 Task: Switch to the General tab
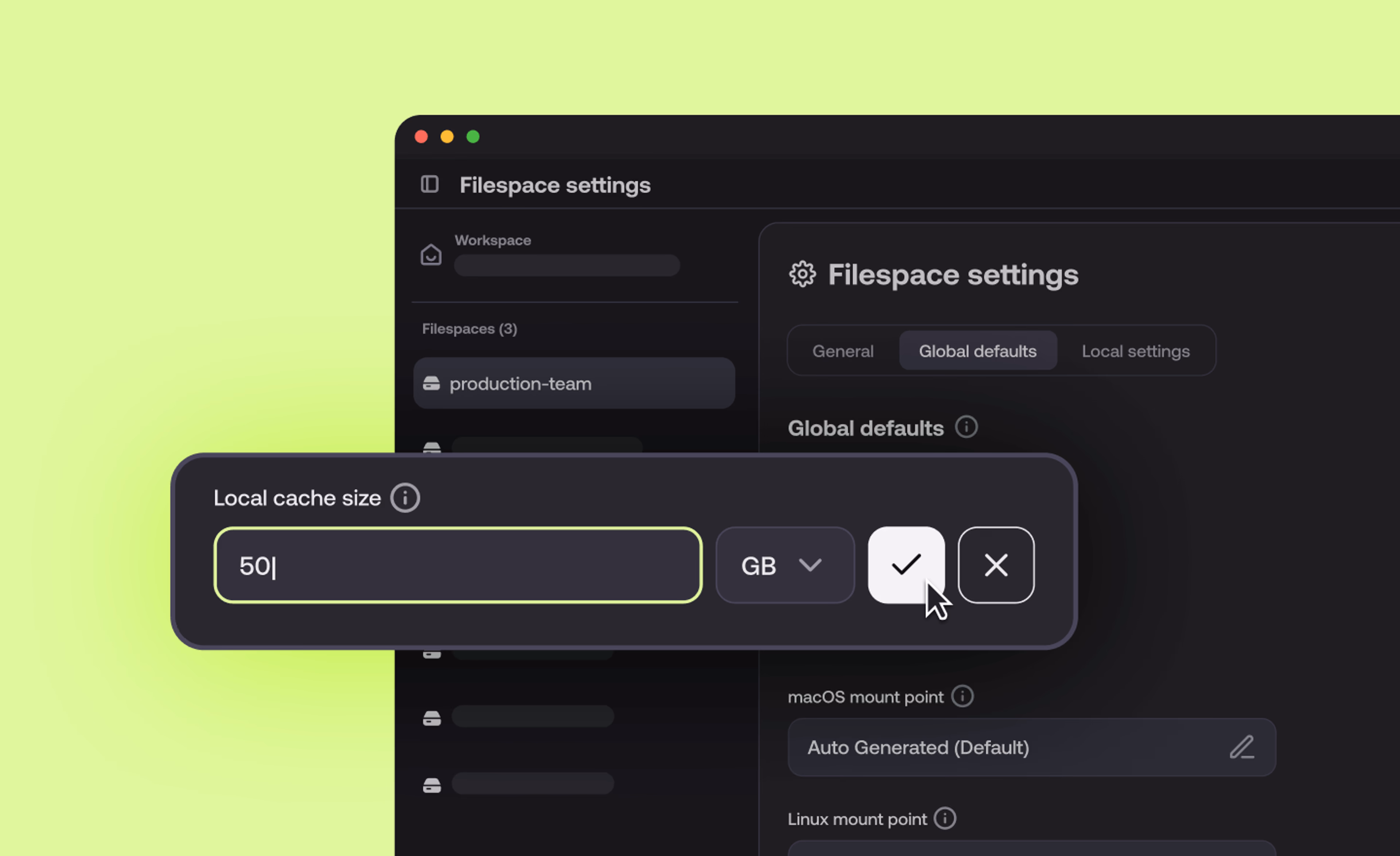(x=843, y=351)
